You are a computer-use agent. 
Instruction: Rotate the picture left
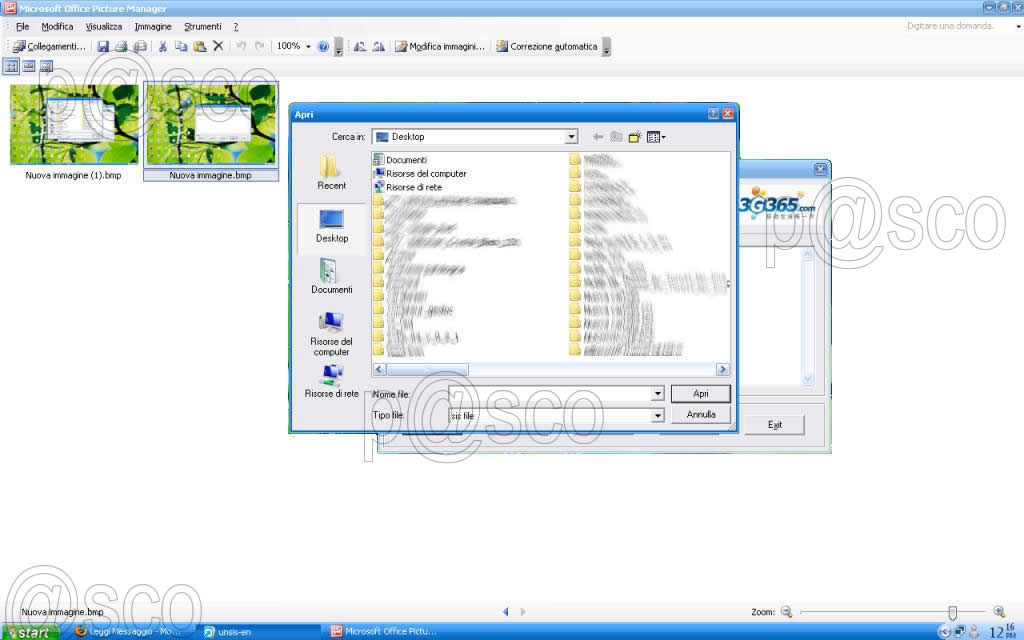click(x=359, y=46)
